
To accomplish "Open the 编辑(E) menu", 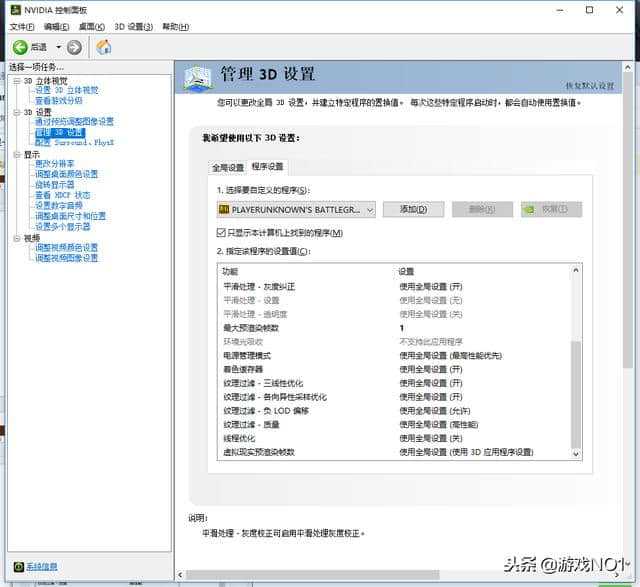I will (x=57, y=27).
